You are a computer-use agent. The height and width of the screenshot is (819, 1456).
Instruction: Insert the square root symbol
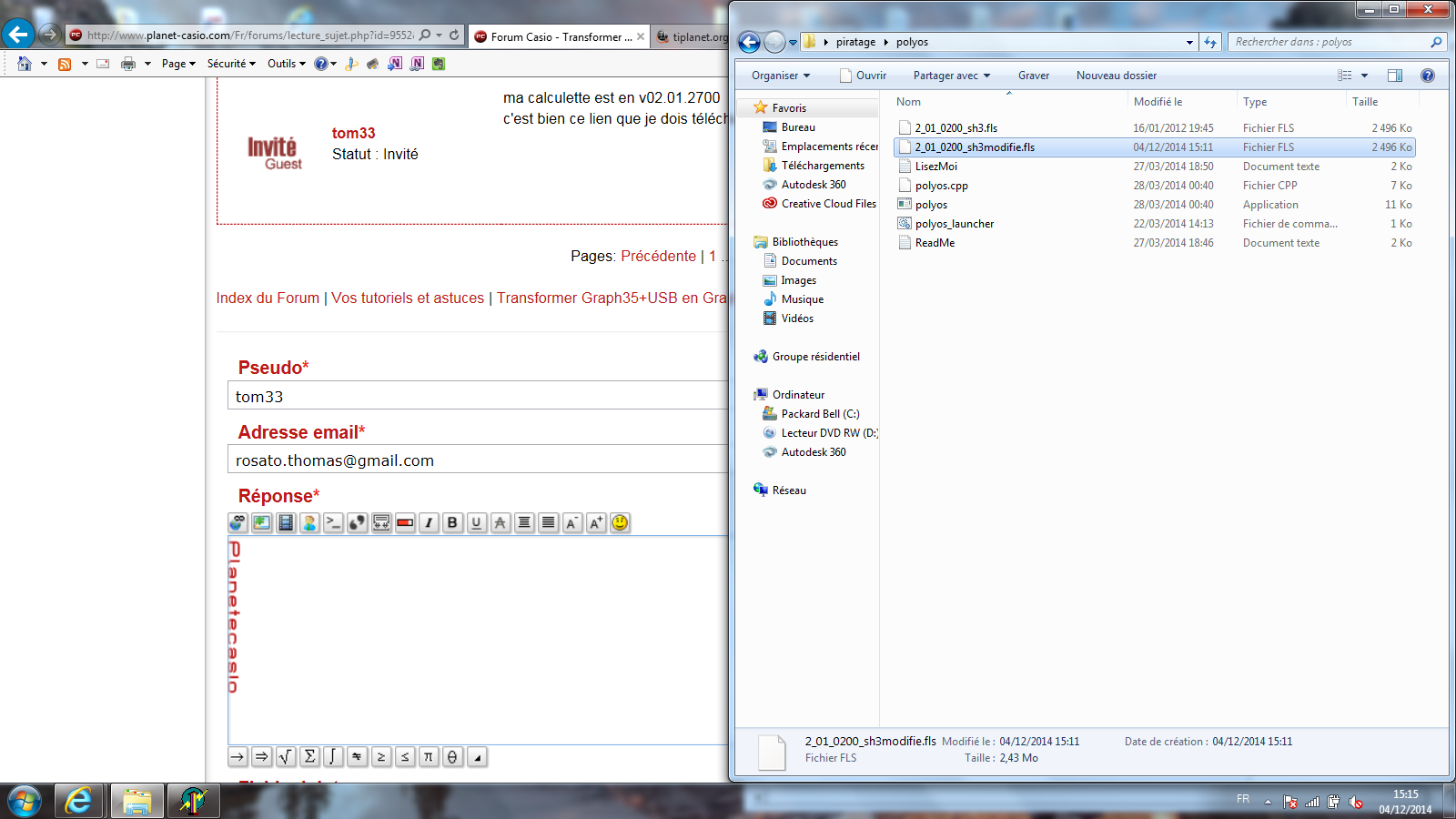click(286, 756)
